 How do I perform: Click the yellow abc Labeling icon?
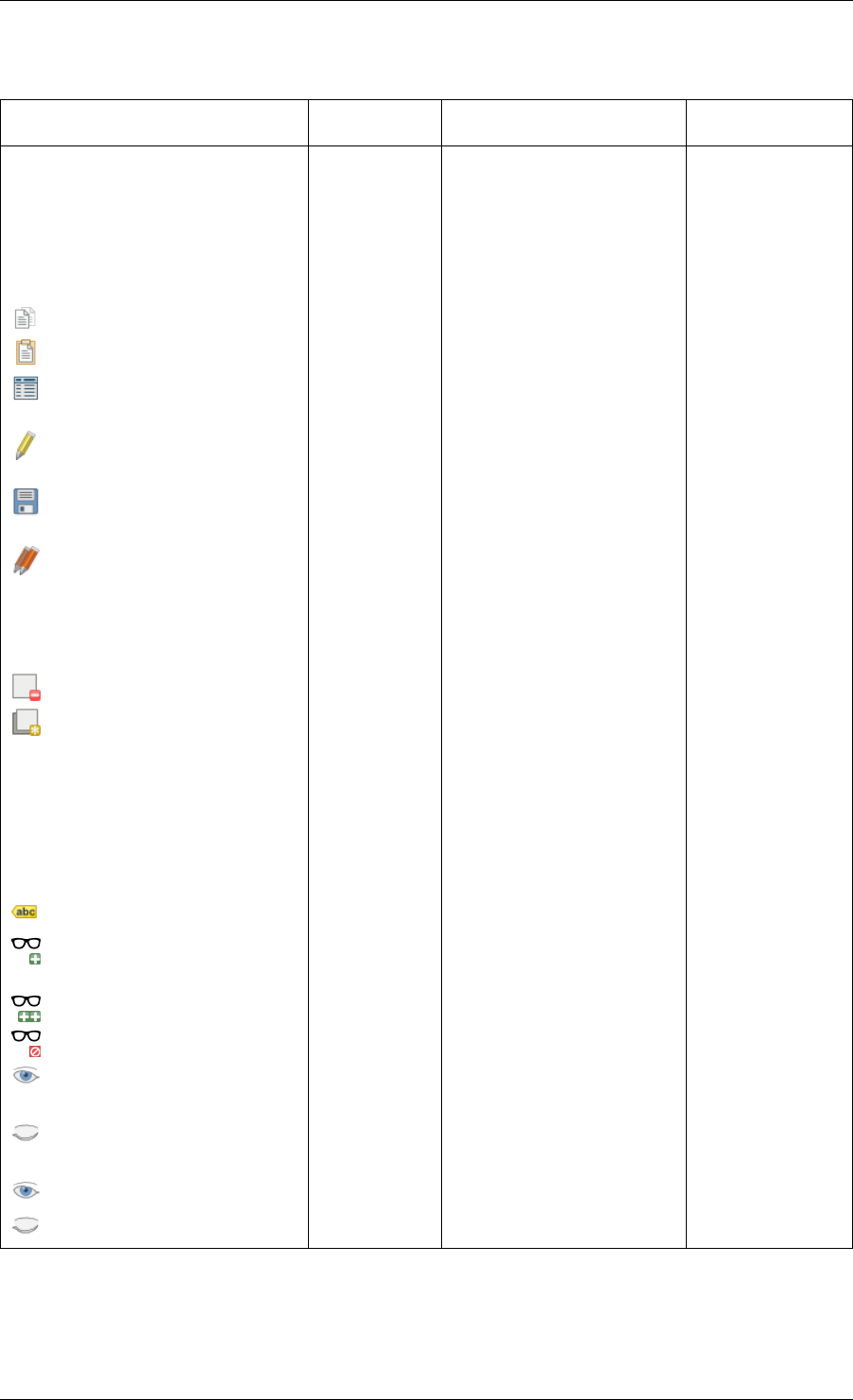pos(25,912)
